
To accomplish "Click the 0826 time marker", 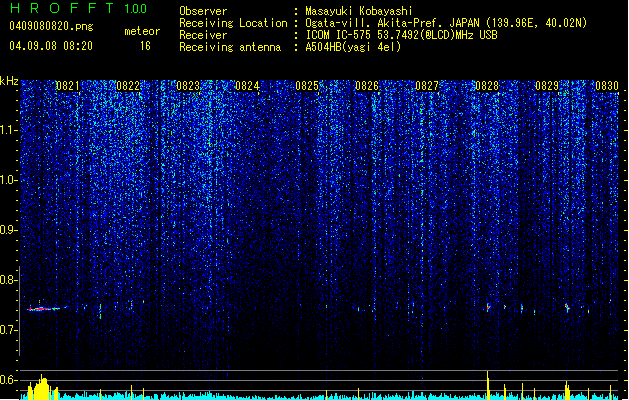I will tap(367, 85).
